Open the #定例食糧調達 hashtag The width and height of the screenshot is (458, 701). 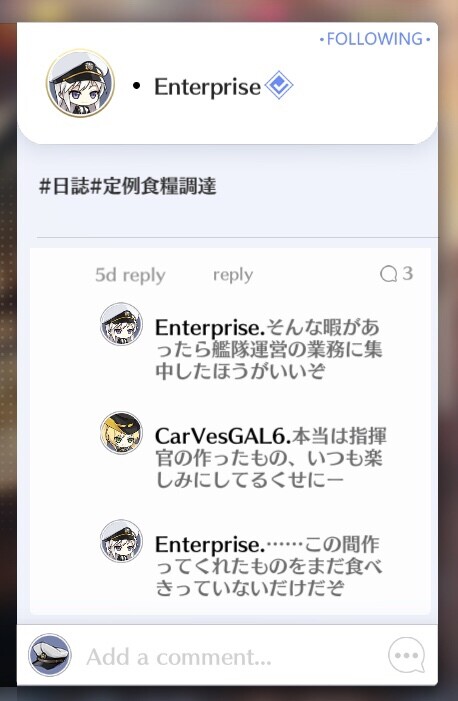coord(153,186)
